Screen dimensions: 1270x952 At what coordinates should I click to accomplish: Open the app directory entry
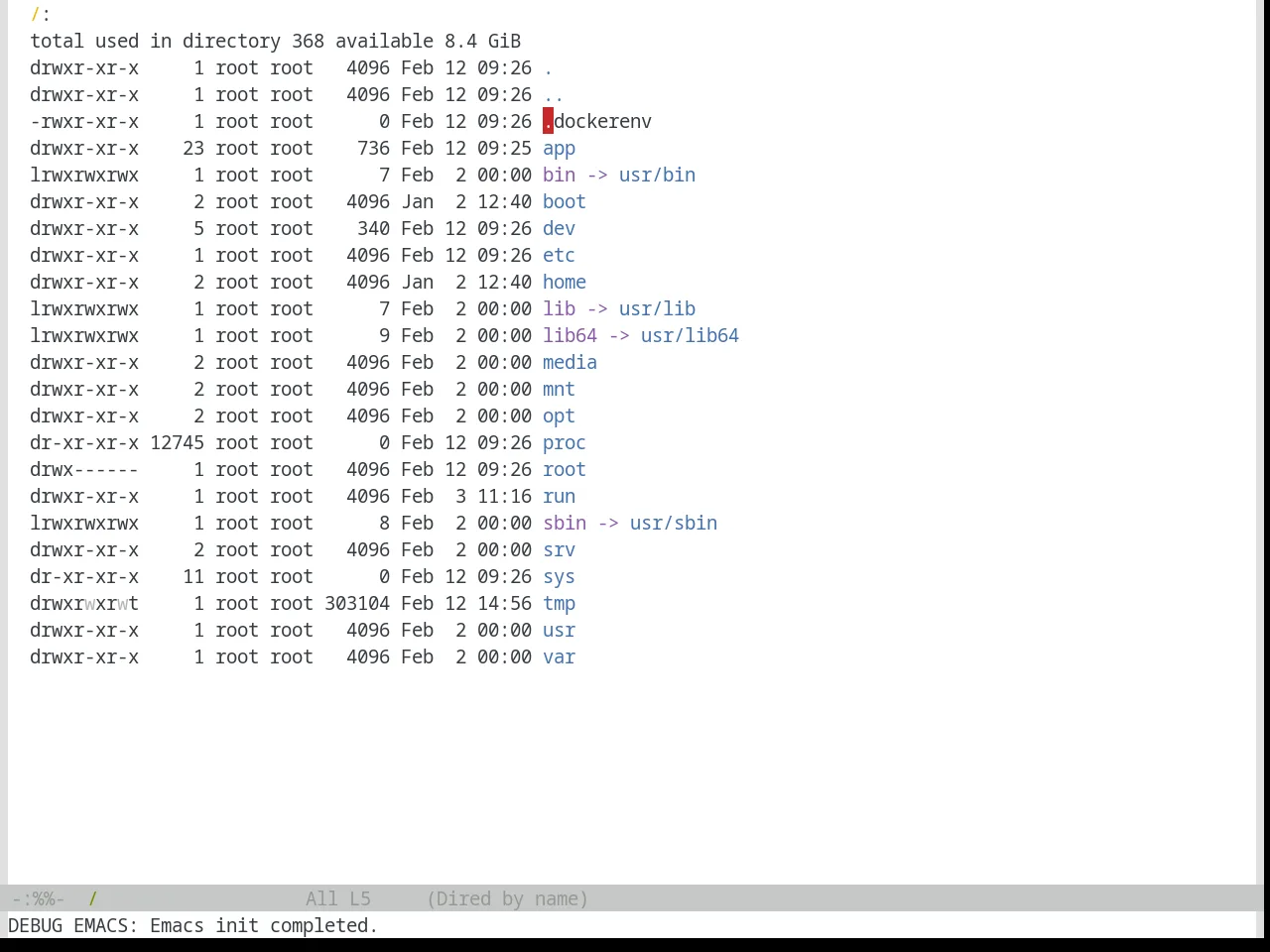click(559, 149)
